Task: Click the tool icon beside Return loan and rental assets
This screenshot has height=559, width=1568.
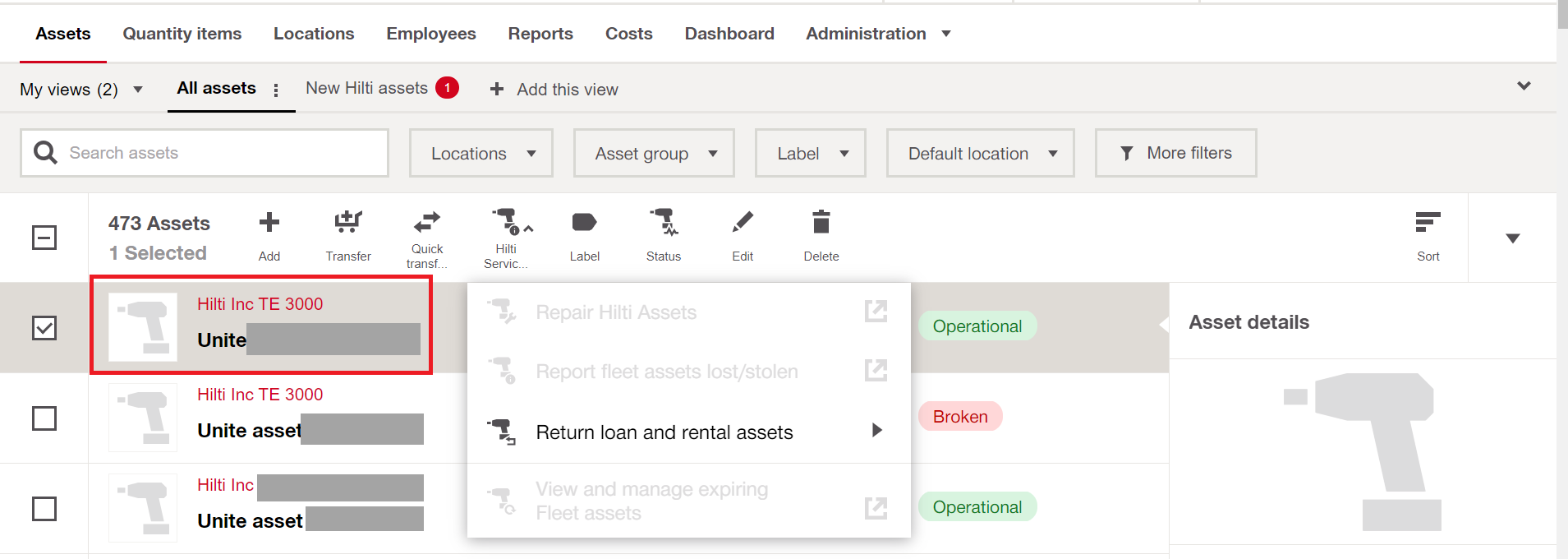Action: click(502, 432)
